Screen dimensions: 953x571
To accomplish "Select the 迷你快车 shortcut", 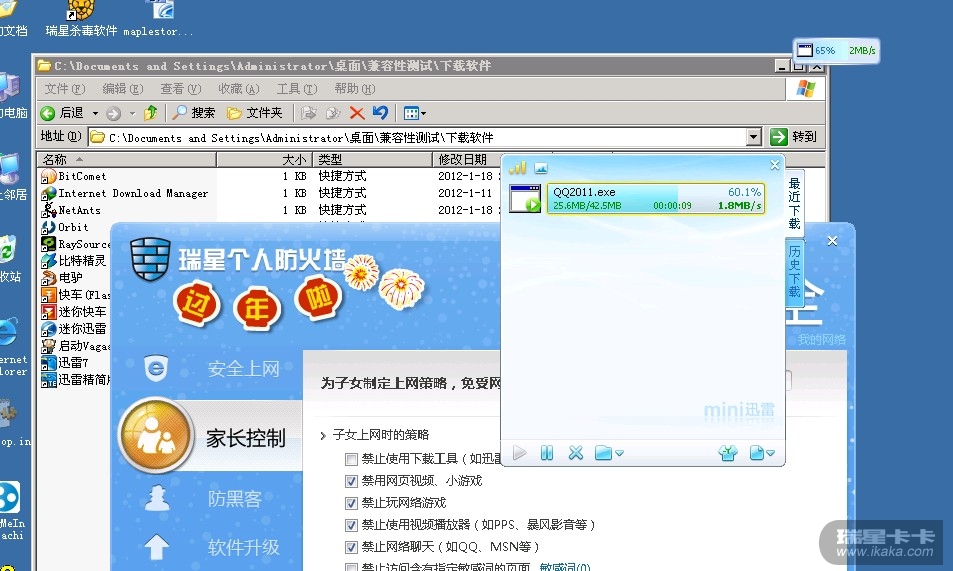I will click(73, 312).
